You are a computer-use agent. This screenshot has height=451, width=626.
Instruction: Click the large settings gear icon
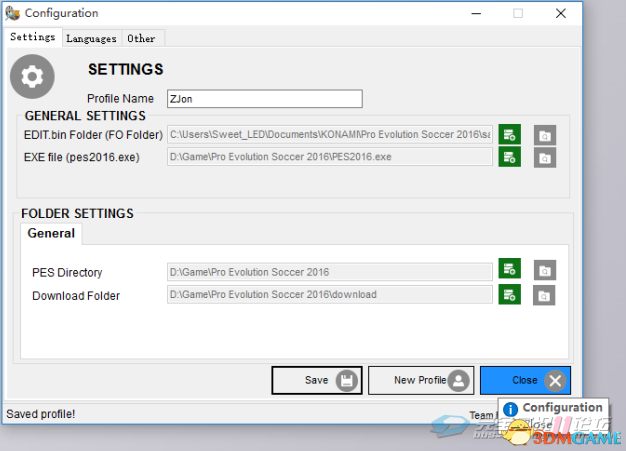[x=32, y=76]
